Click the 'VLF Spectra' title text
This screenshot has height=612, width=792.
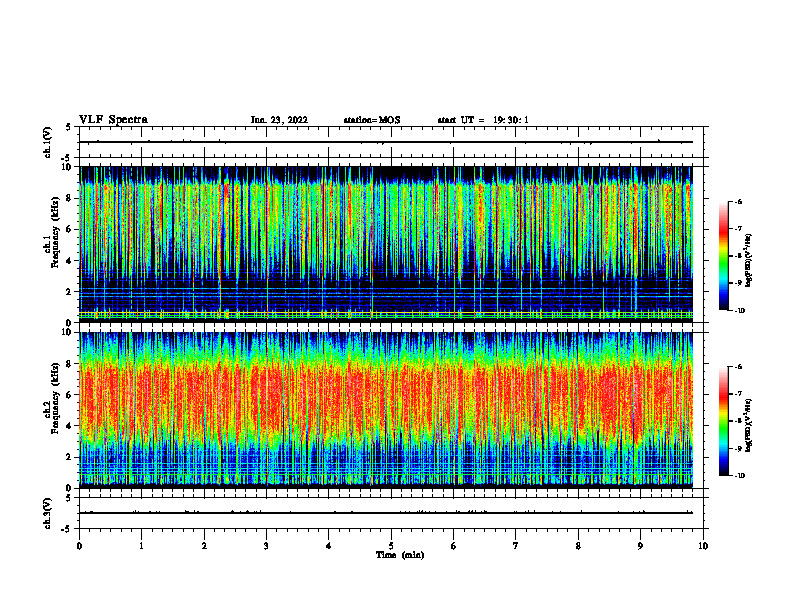[x=113, y=120]
